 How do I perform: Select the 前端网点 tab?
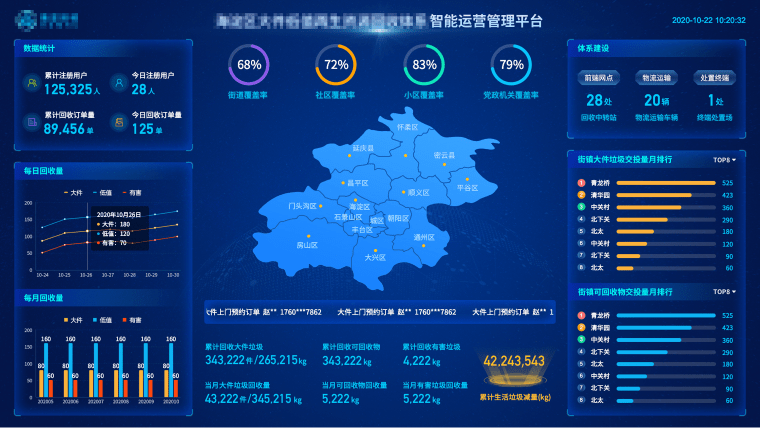(599, 77)
